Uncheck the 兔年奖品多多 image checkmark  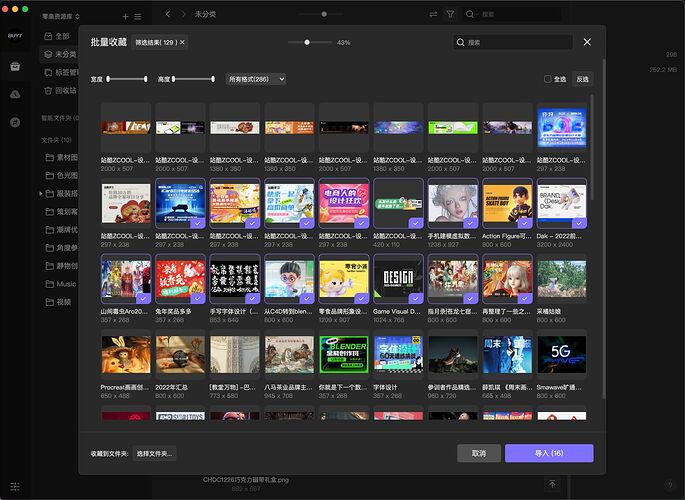coord(198,297)
